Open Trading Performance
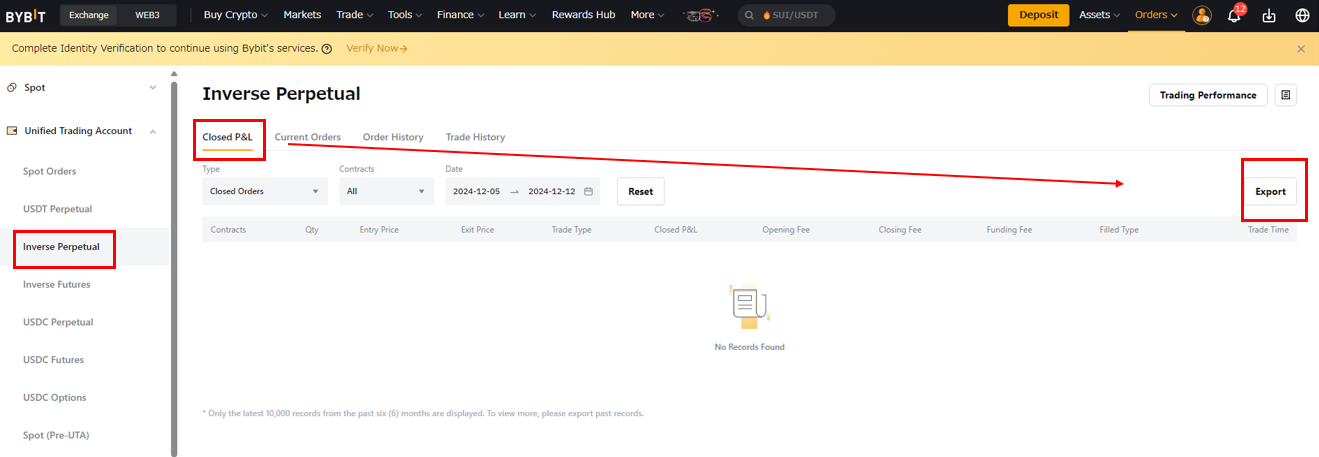This screenshot has height=457, width=1319. click(1208, 95)
